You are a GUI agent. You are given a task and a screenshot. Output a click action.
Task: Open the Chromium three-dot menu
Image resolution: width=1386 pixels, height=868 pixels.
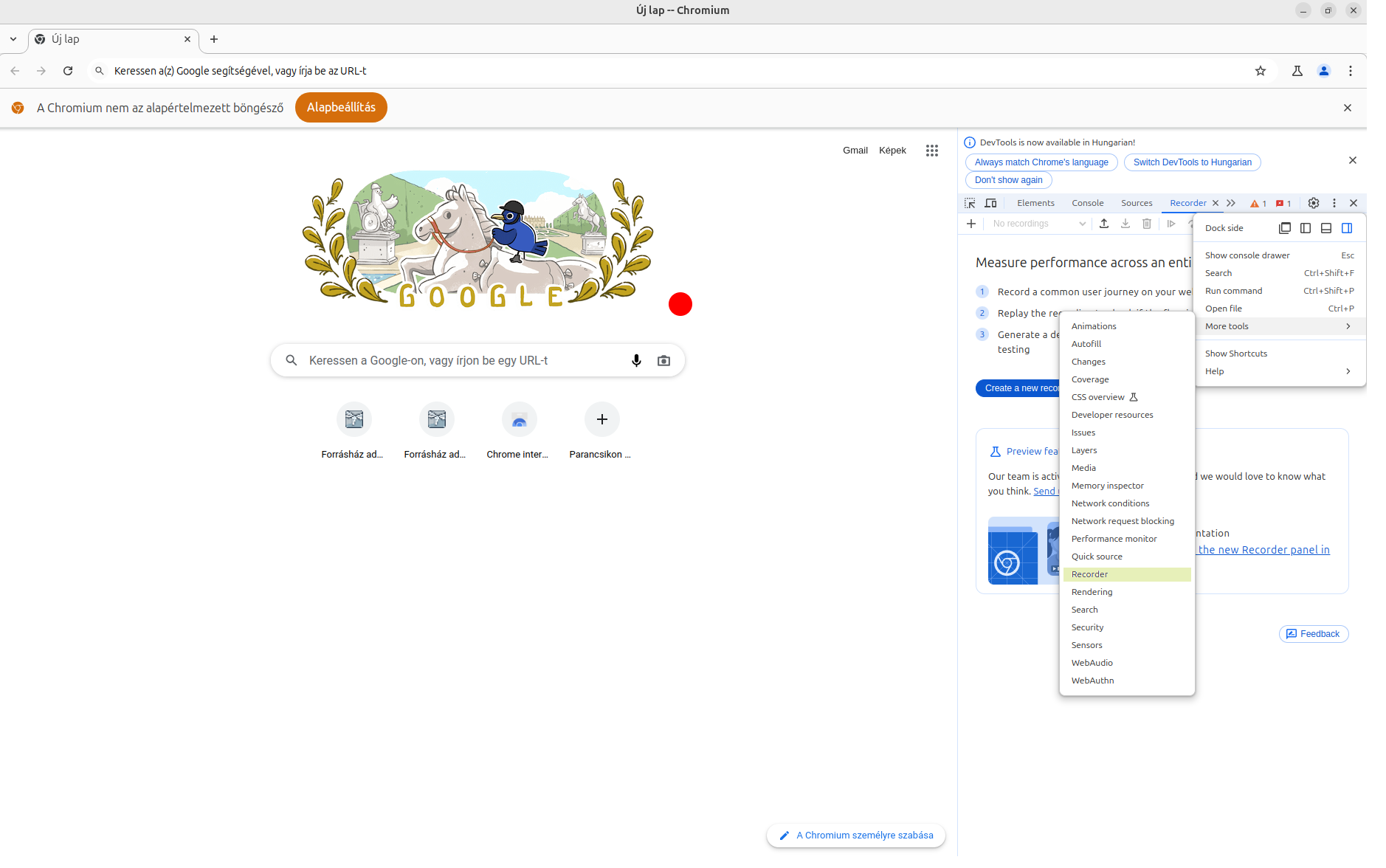point(1351,71)
